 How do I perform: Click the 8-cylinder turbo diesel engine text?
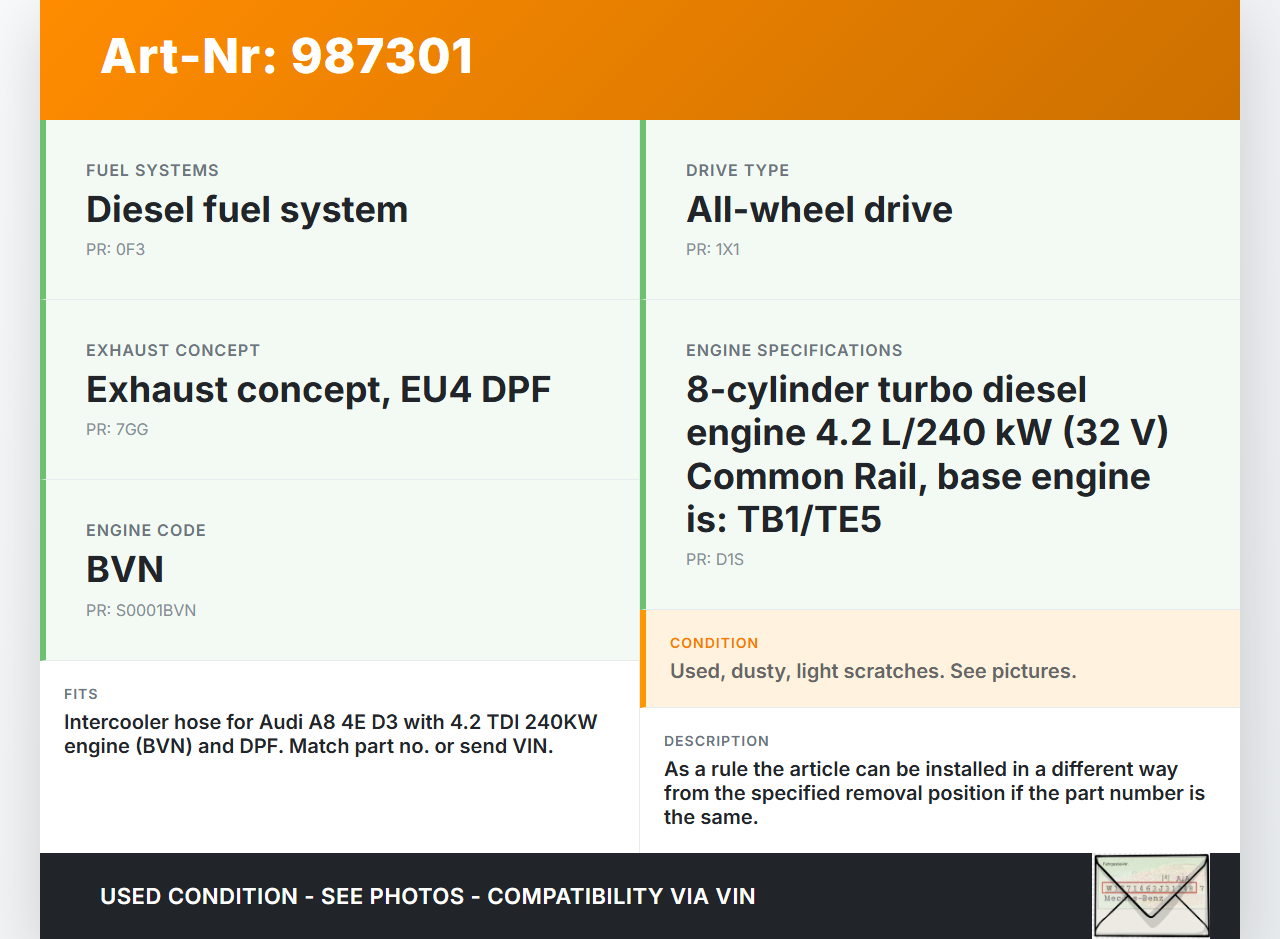click(927, 454)
